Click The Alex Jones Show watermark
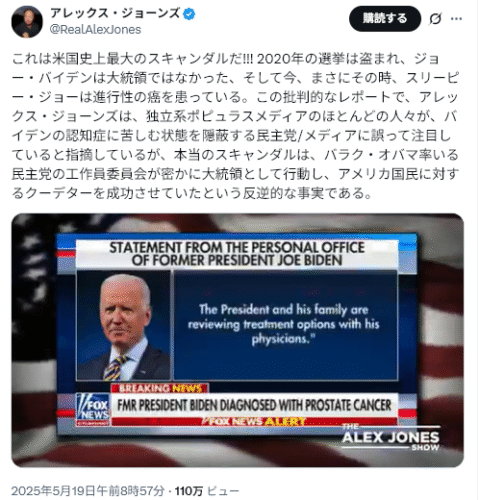The image size is (479, 500). [391, 438]
